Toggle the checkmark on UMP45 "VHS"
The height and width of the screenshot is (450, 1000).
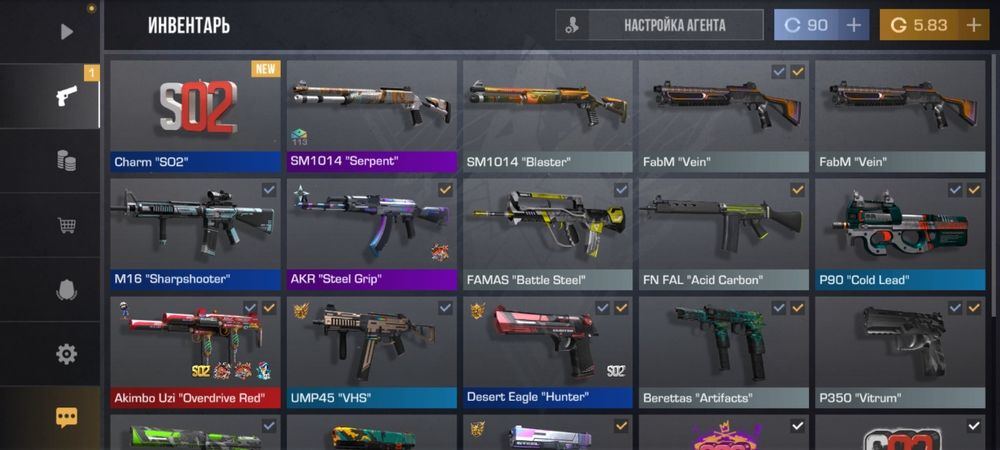445,308
